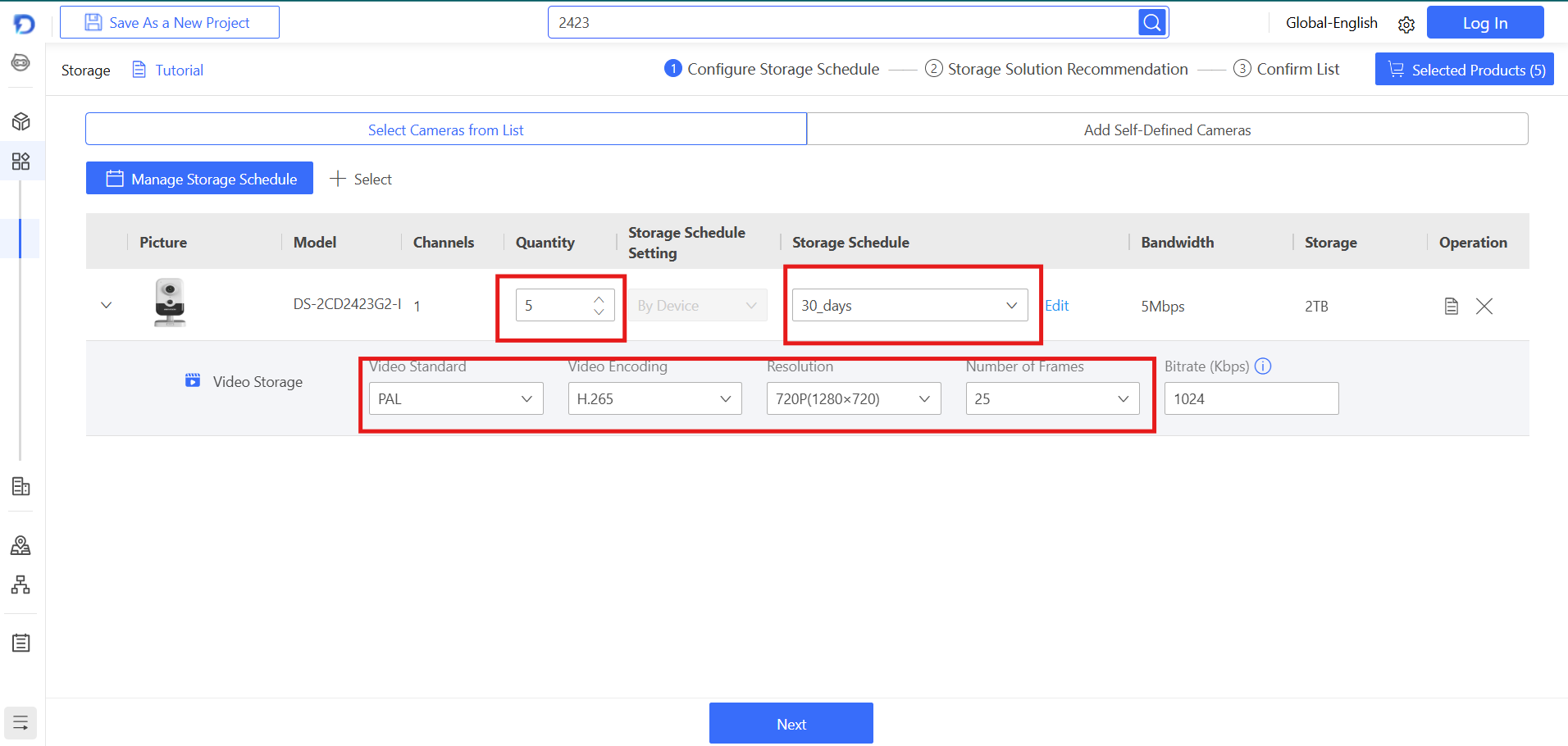Open the Video Standard PAL dropdown
This screenshot has width=1568, height=746.
point(455,399)
